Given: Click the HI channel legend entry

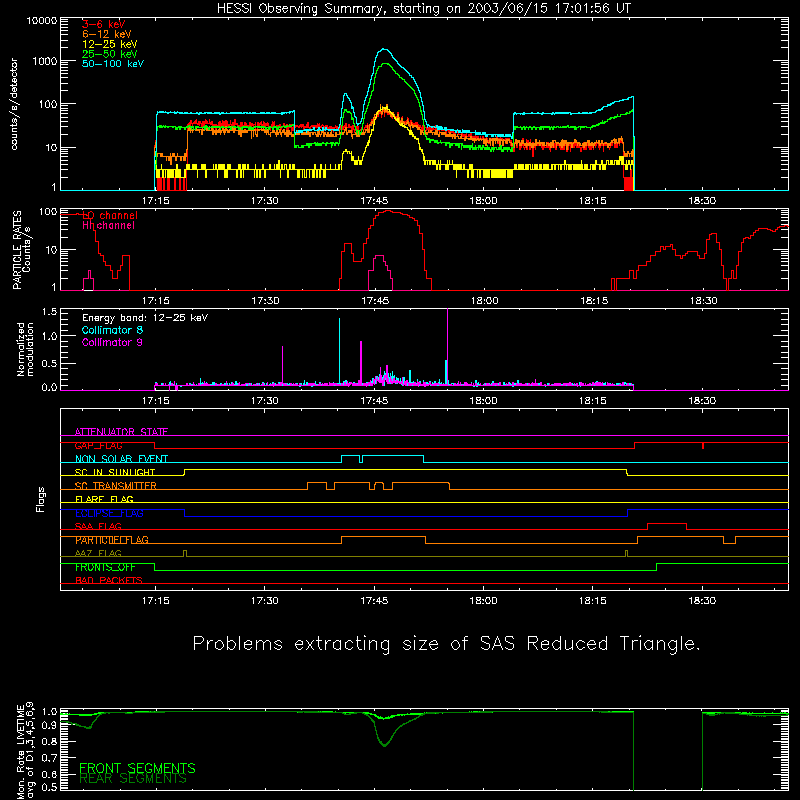Looking at the screenshot, I should pyautogui.click(x=108, y=225).
